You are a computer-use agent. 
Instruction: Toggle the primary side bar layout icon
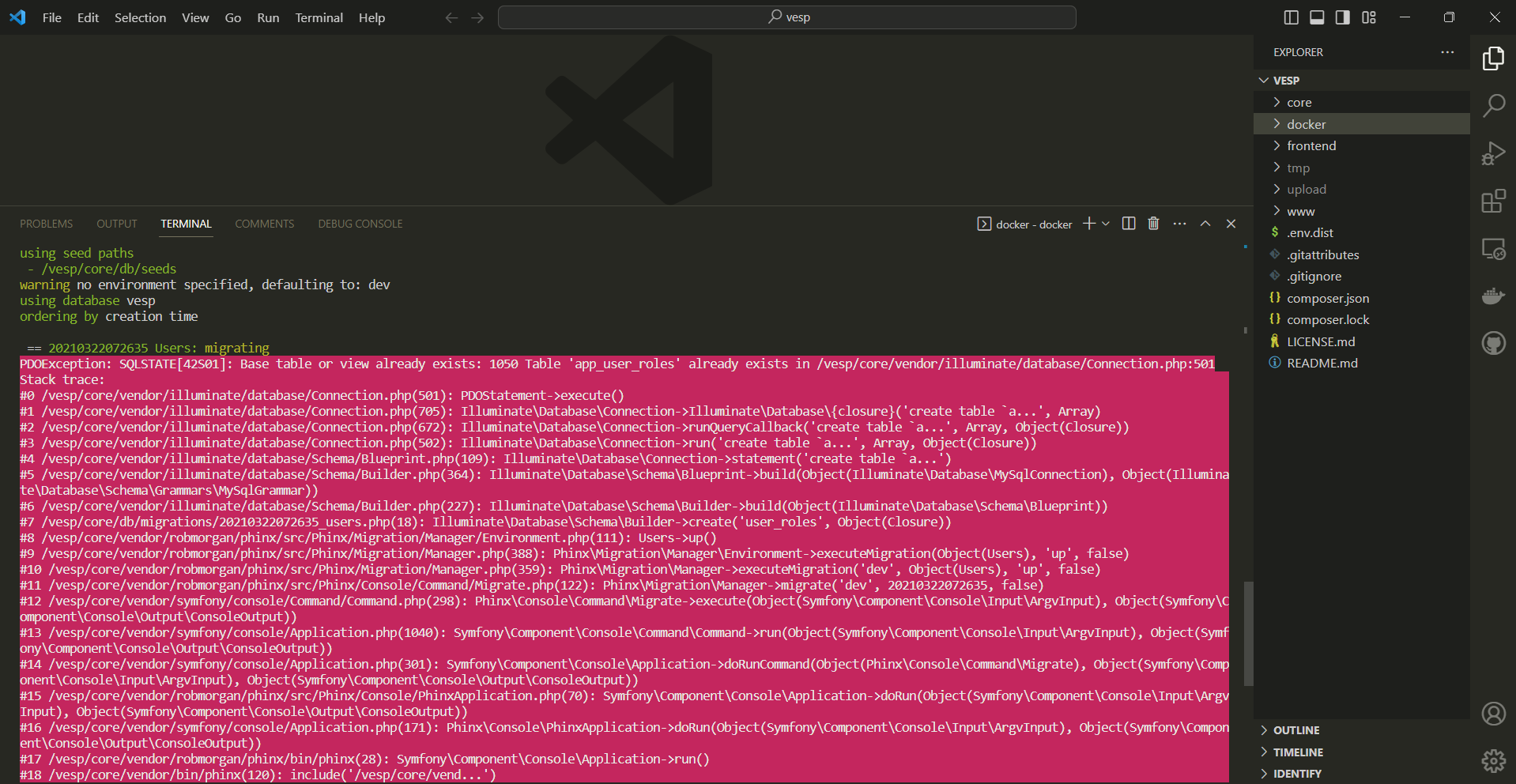pyautogui.click(x=1292, y=17)
